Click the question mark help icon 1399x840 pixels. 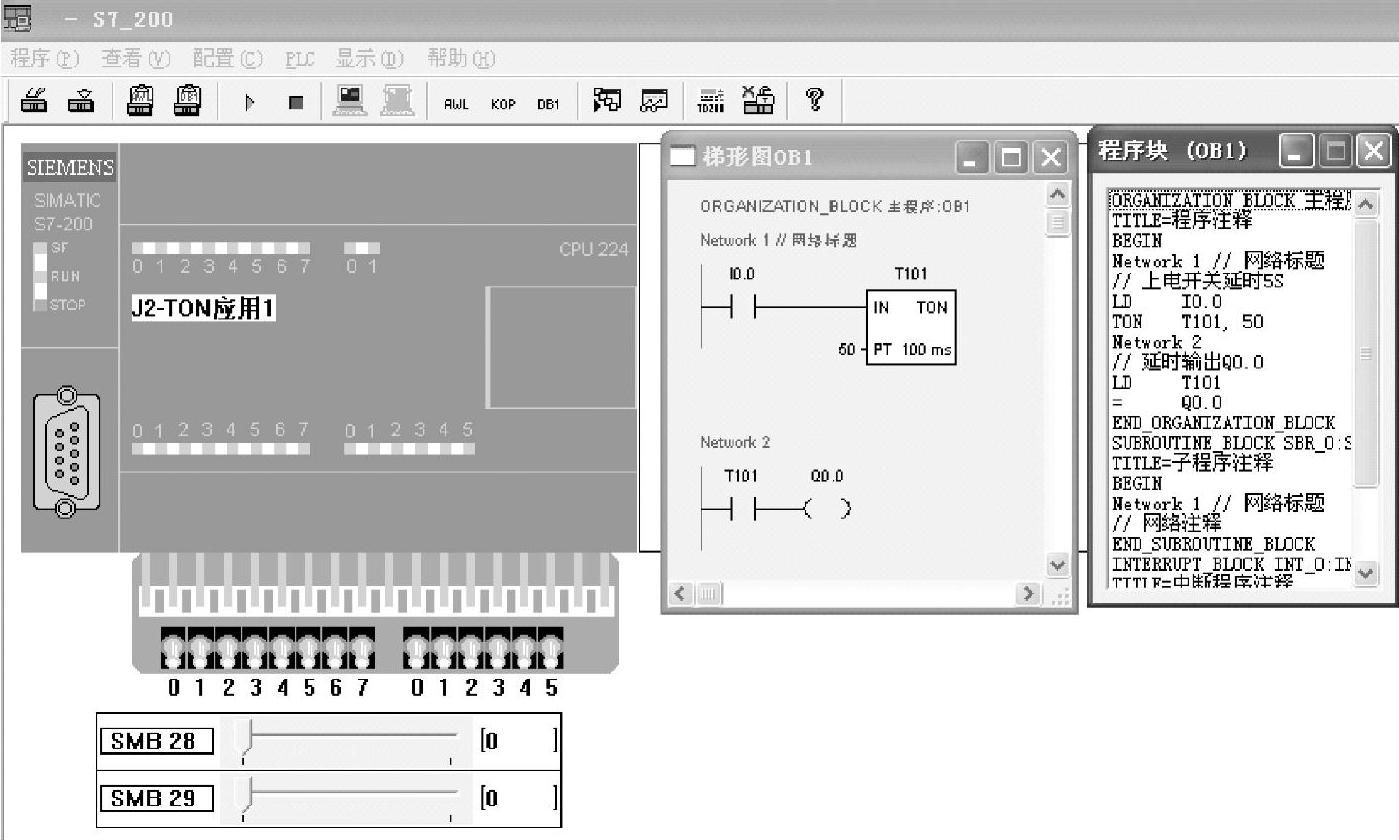click(814, 101)
